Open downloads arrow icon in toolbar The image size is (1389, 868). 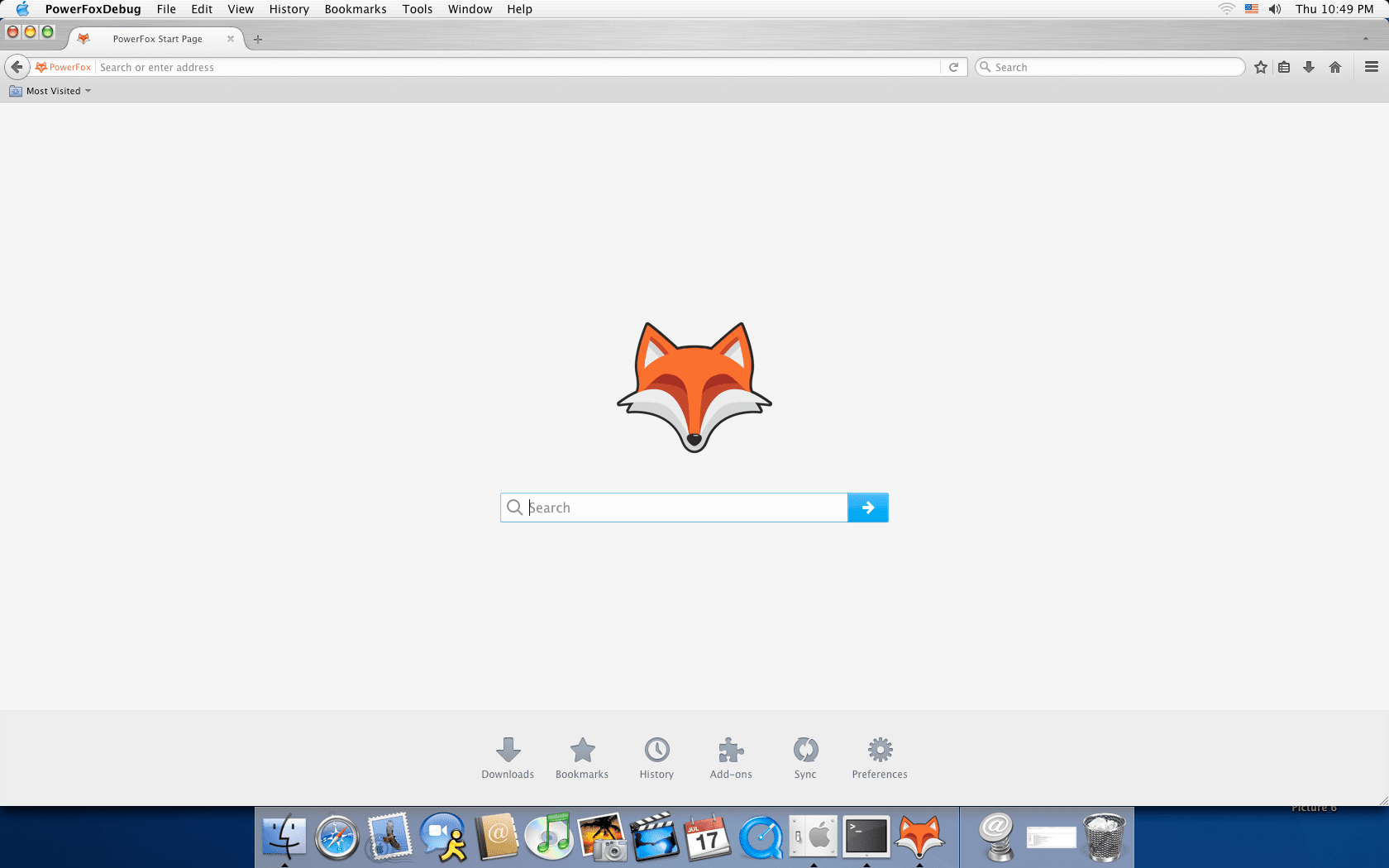click(1309, 67)
